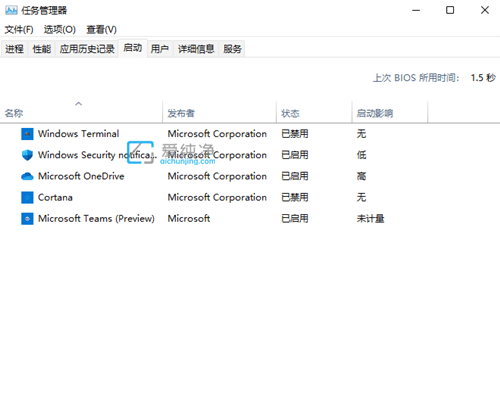
Task: Switch to the 性能 tab
Action: (42, 49)
